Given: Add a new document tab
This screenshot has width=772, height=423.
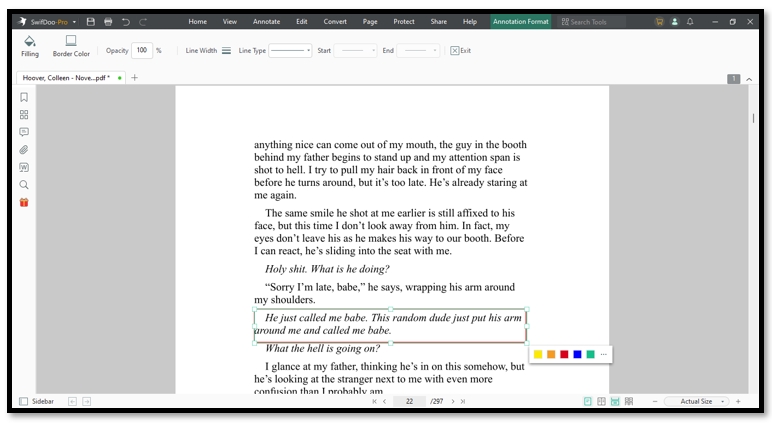Looking at the screenshot, I should coord(134,78).
